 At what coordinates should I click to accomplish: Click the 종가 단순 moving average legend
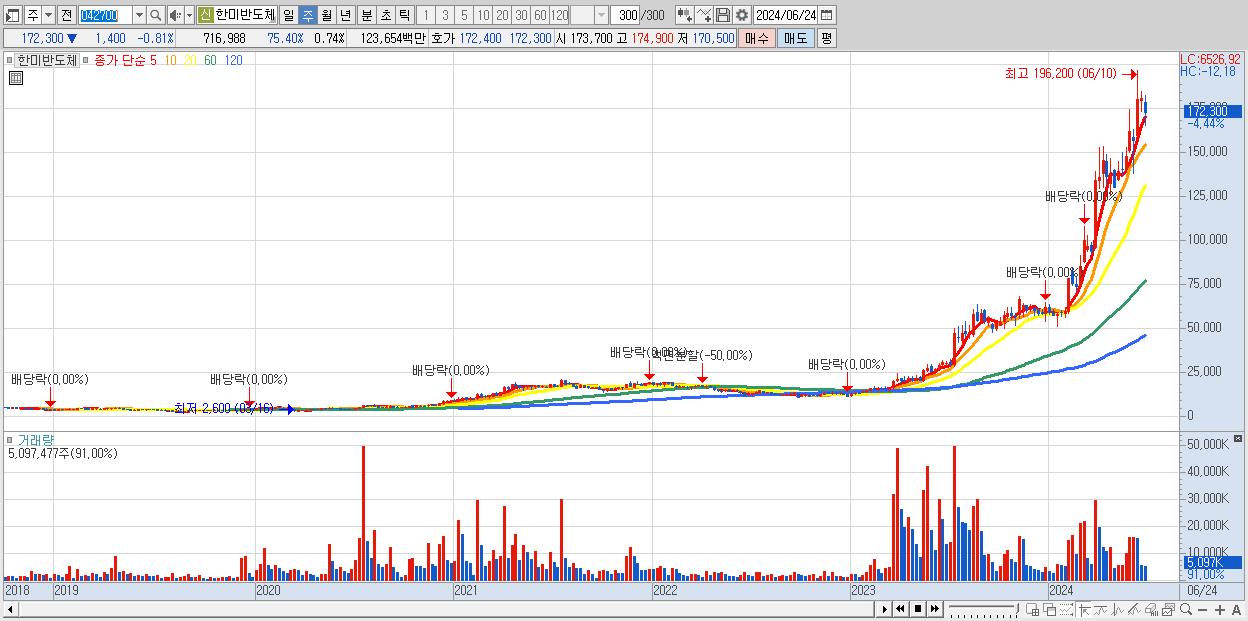(118, 60)
